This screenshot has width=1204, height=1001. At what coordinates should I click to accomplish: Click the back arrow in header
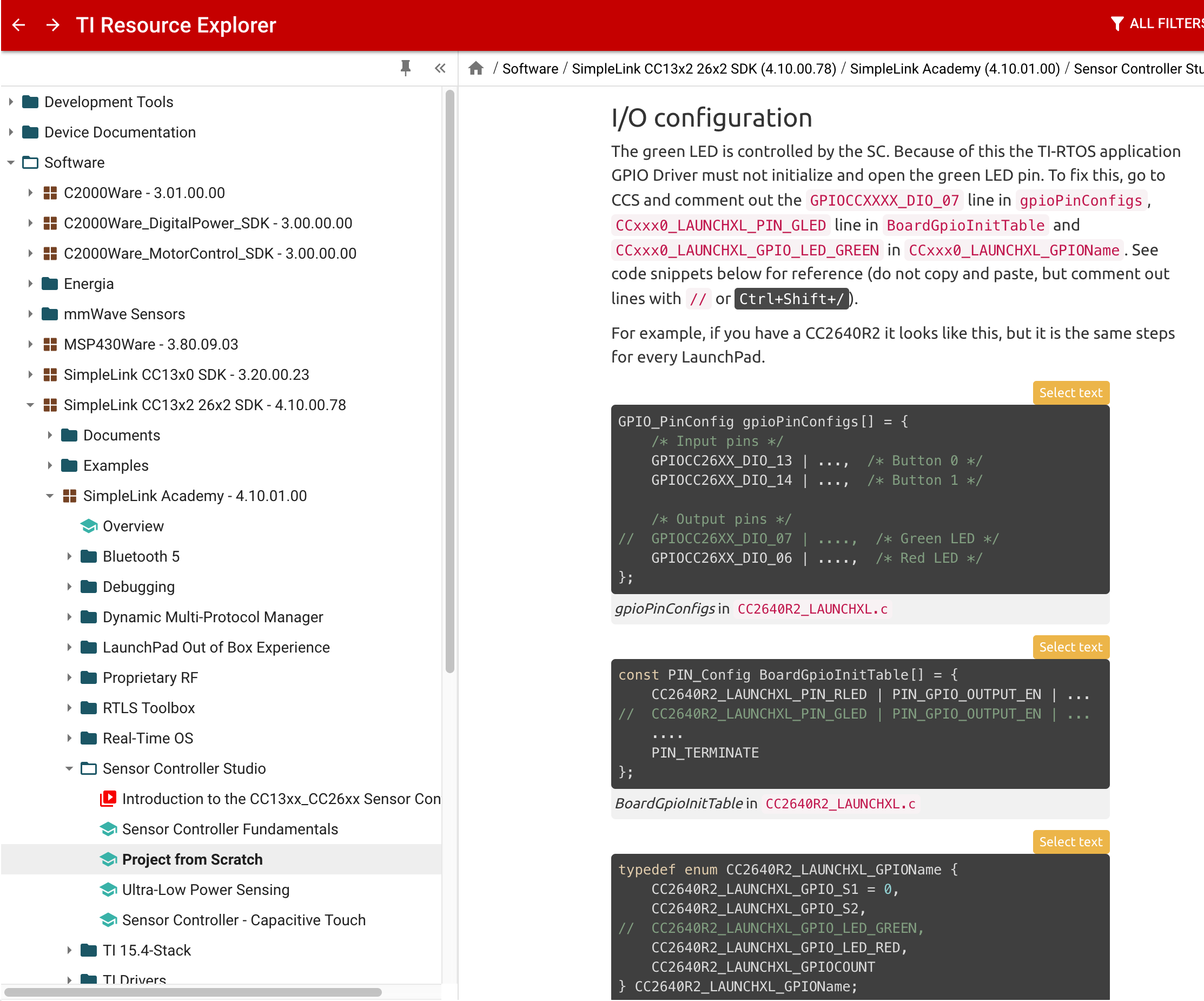pos(19,25)
